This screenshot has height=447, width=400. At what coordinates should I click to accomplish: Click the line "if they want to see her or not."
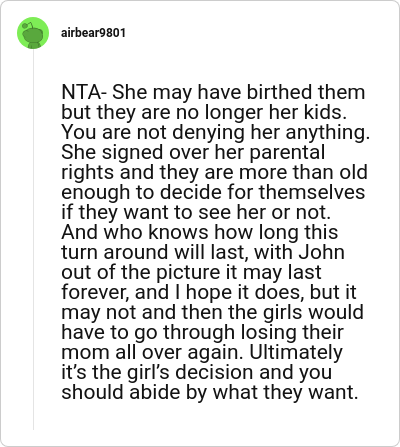[196, 212]
